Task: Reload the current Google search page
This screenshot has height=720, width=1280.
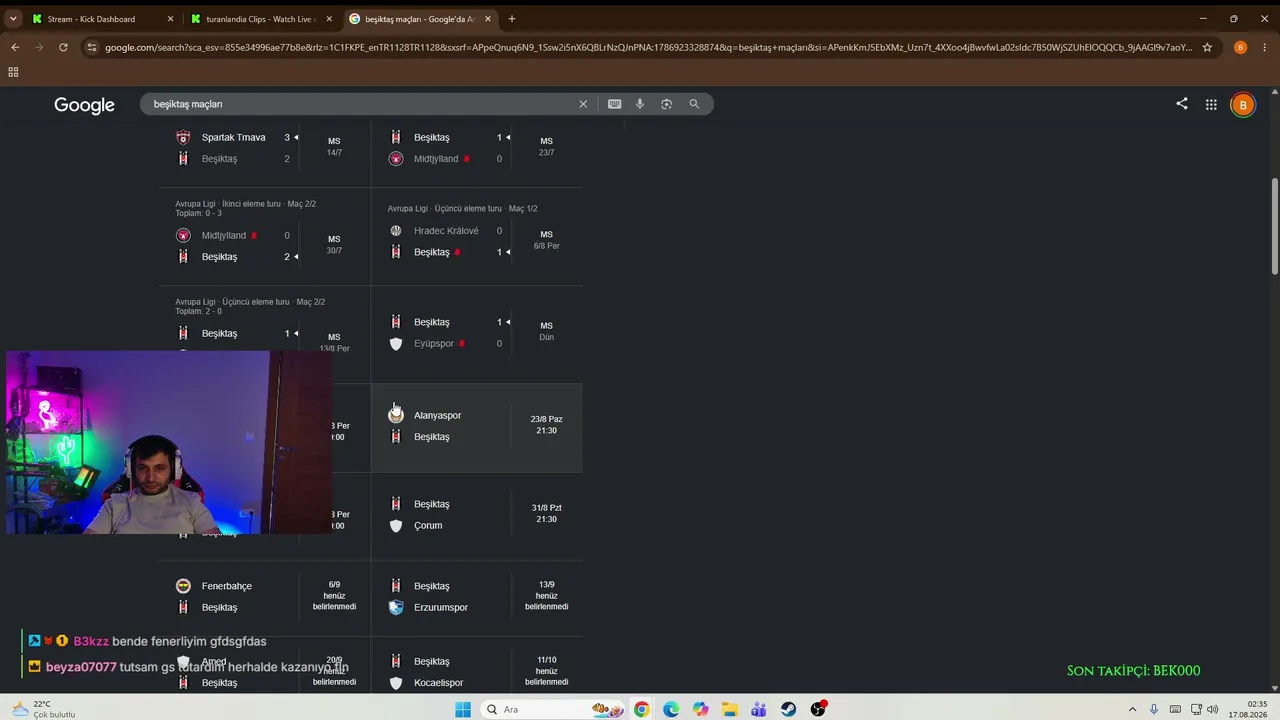Action: point(63,47)
